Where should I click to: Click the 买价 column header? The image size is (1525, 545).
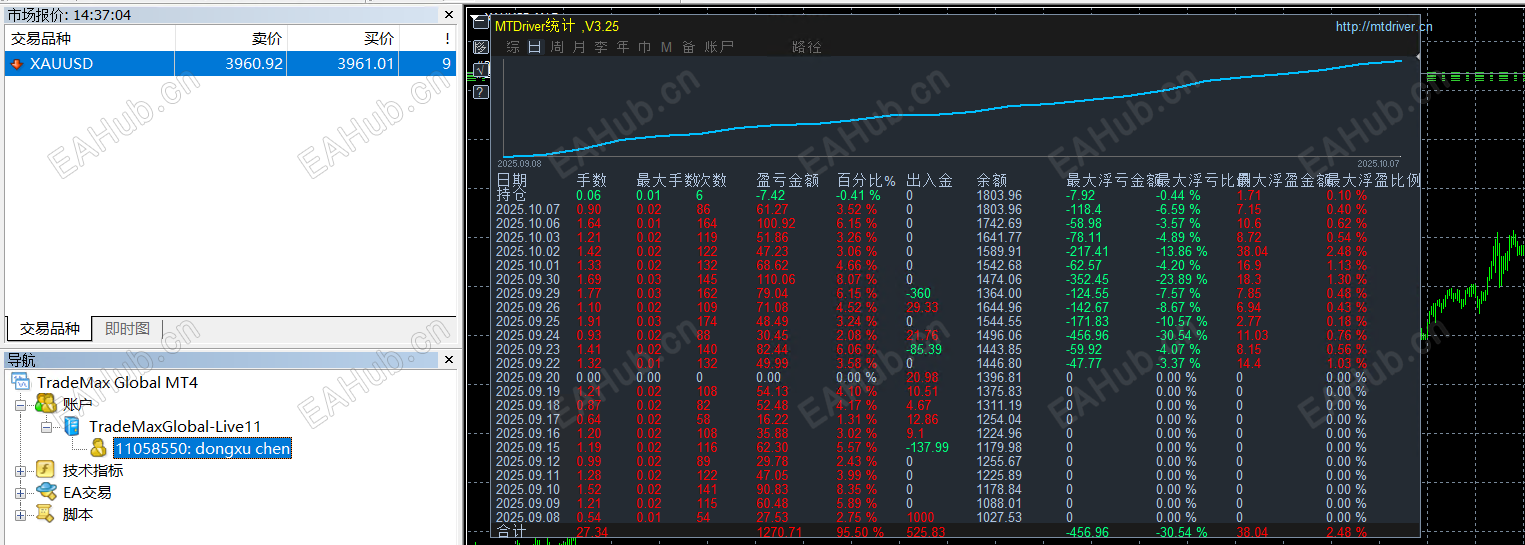344,38
